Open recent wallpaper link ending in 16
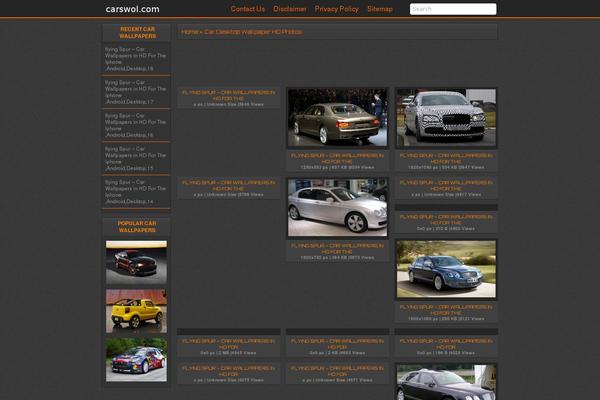The image size is (600, 400). click(136, 126)
